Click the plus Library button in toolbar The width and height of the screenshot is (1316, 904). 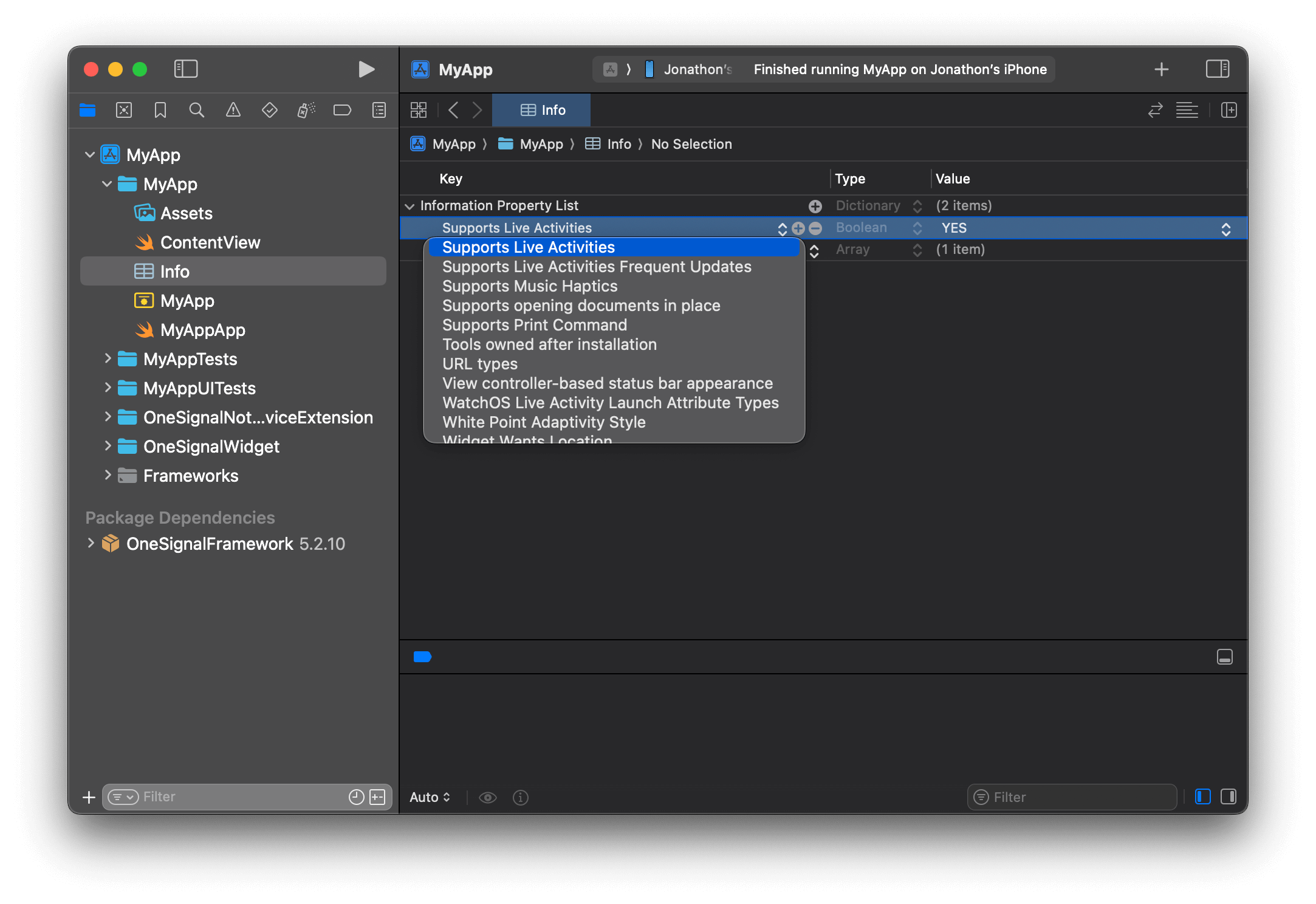click(x=1161, y=69)
